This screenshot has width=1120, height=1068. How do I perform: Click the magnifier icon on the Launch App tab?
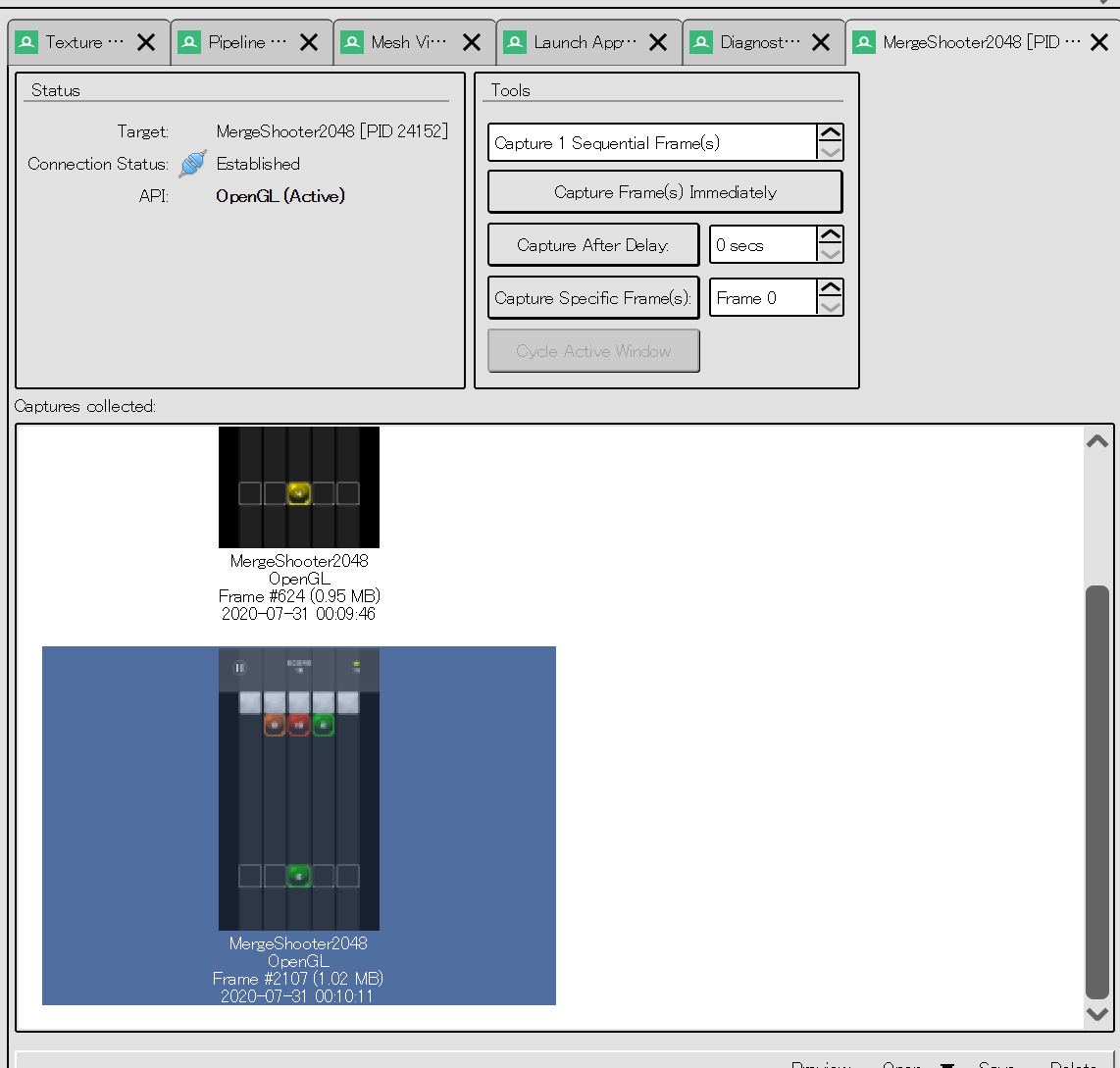pyautogui.click(x=514, y=41)
